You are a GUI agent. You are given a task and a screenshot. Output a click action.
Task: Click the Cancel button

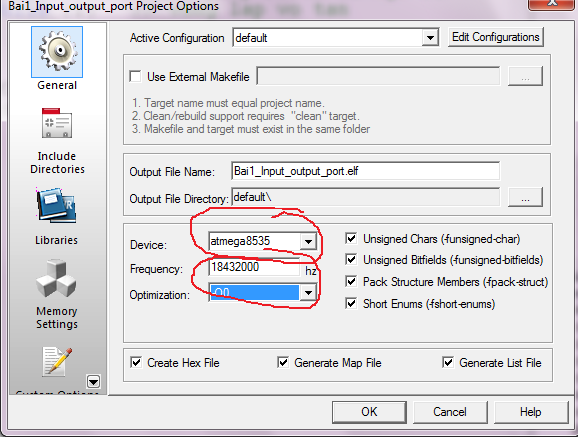(450, 412)
